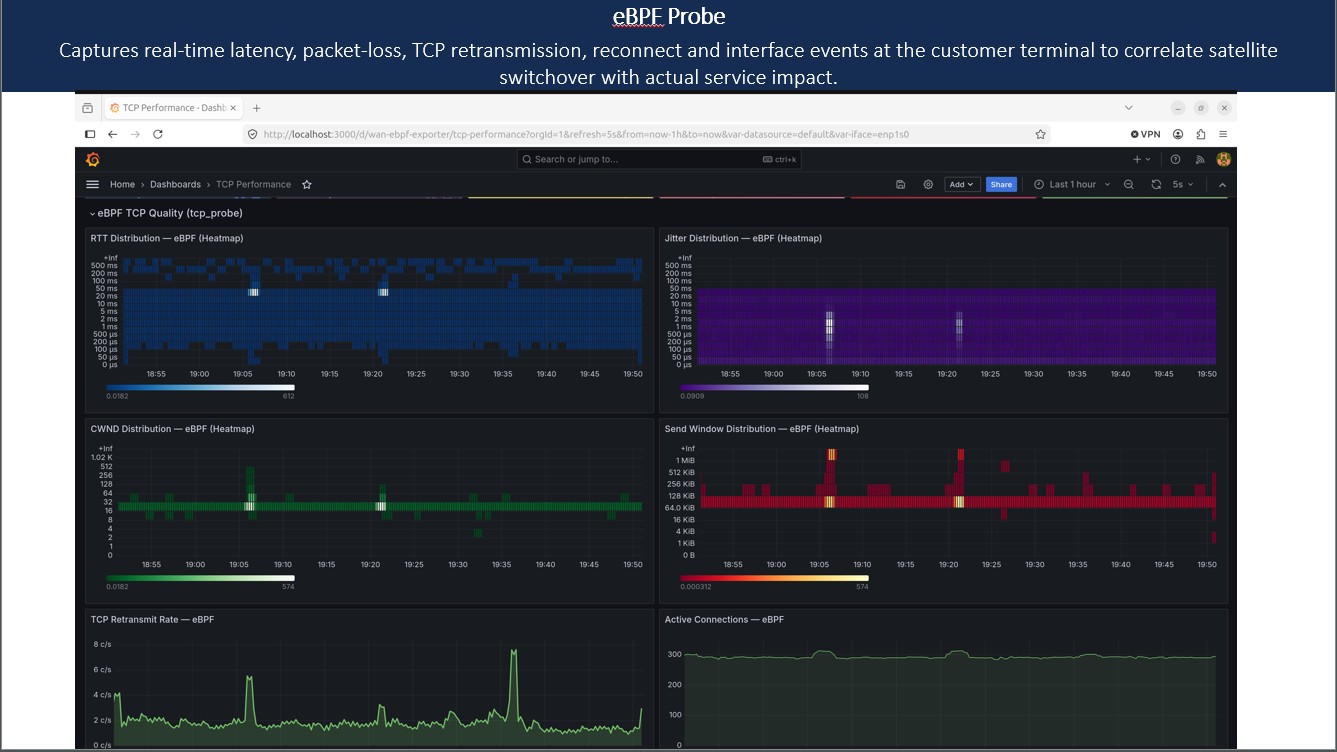The height and width of the screenshot is (752, 1337).
Task: Open dashboard settings gear
Action: [x=928, y=184]
